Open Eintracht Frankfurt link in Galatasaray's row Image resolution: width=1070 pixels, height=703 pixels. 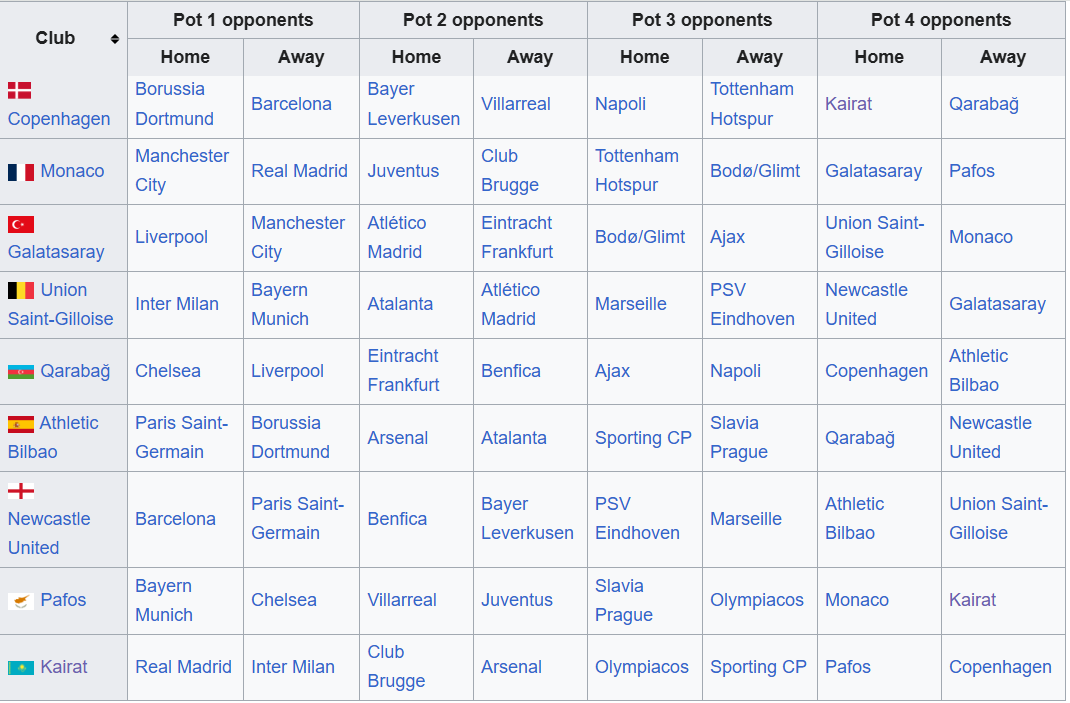[x=517, y=238]
